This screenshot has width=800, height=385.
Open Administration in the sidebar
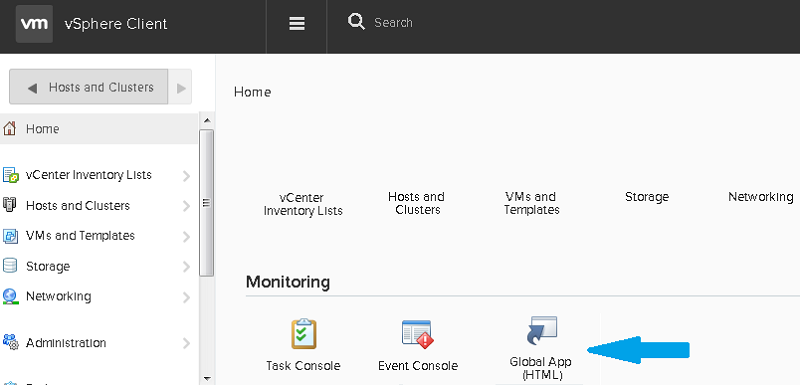[x=66, y=343]
